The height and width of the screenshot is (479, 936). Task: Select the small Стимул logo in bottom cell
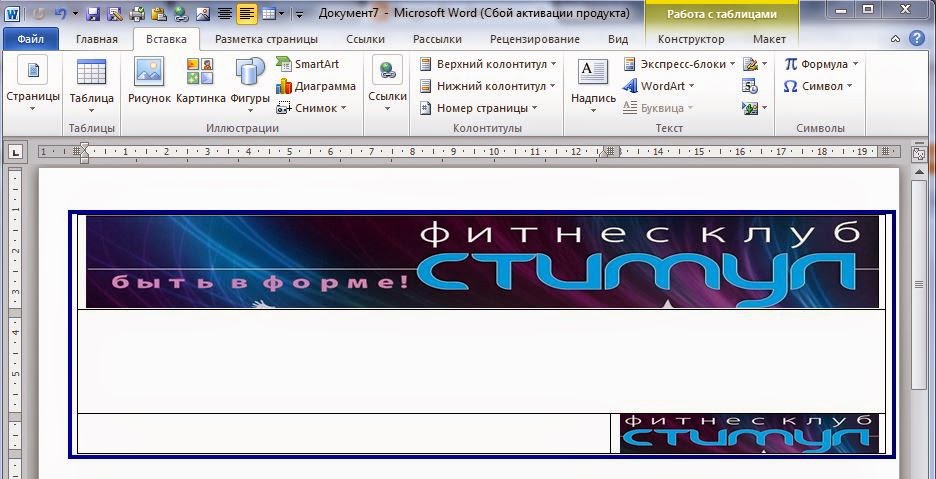click(749, 433)
